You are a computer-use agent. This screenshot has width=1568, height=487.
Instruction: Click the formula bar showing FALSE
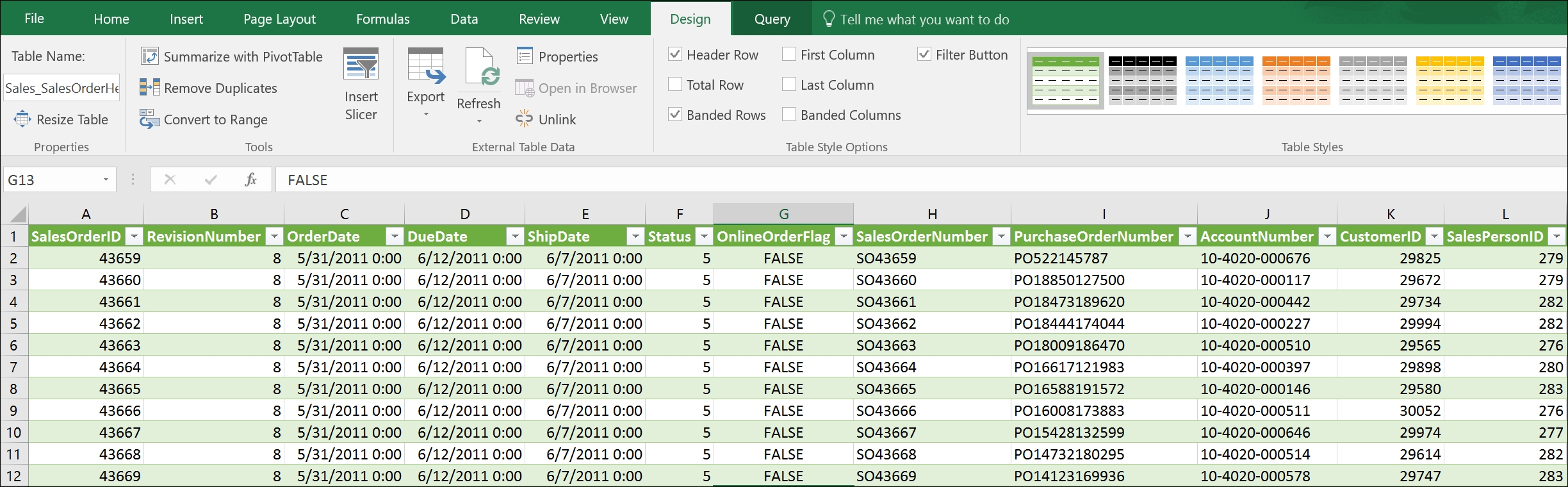pyautogui.click(x=921, y=180)
